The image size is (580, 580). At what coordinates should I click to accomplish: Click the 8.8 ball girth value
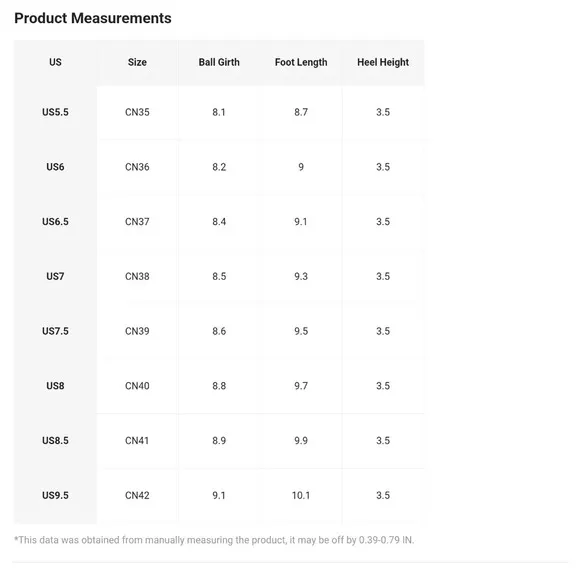[x=219, y=386]
